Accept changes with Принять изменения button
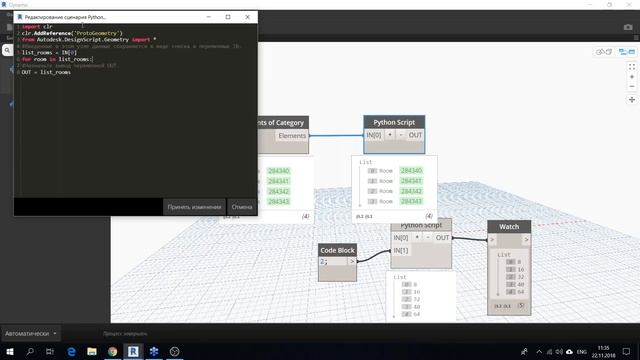The image size is (640, 360). tap(194, 207)
